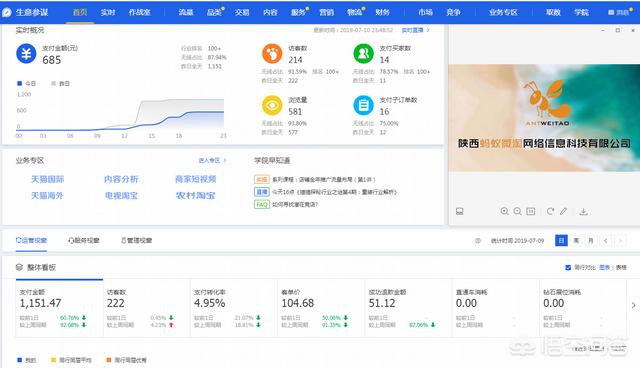This screenshot has width=640, height=368.
Task: Open 实时直播 via its arrow link
Action: click(x=416, y=30)
